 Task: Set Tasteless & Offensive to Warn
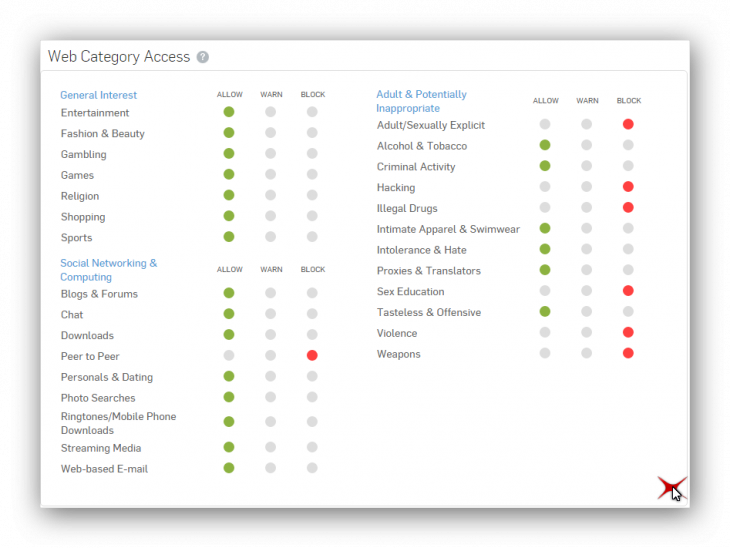[587, 311]
